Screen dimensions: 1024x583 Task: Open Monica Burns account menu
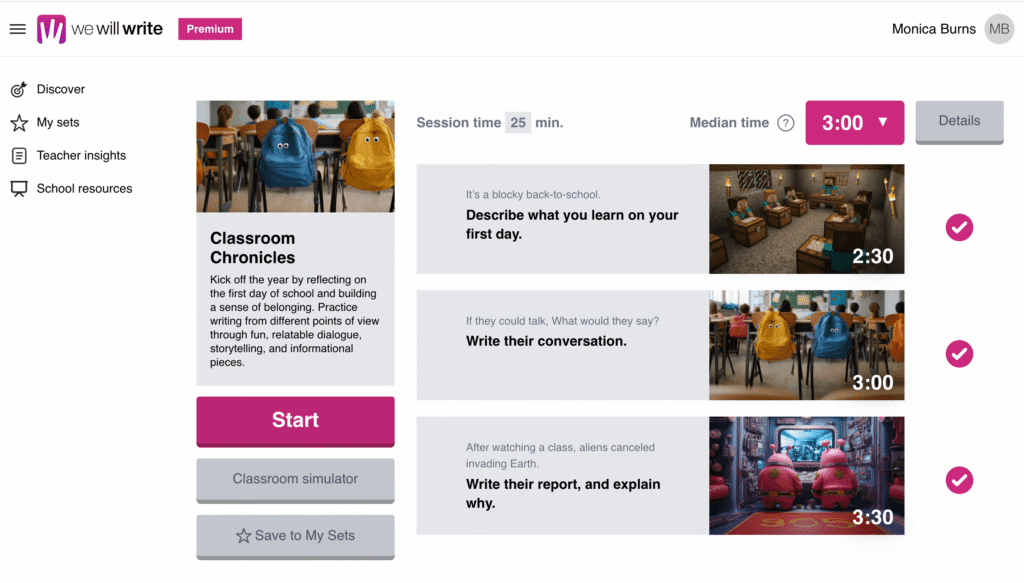[x=933, y=29]
